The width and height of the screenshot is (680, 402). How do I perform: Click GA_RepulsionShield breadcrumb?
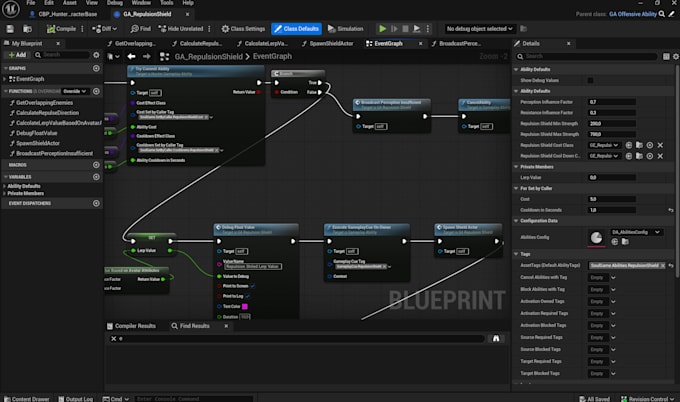208,56
